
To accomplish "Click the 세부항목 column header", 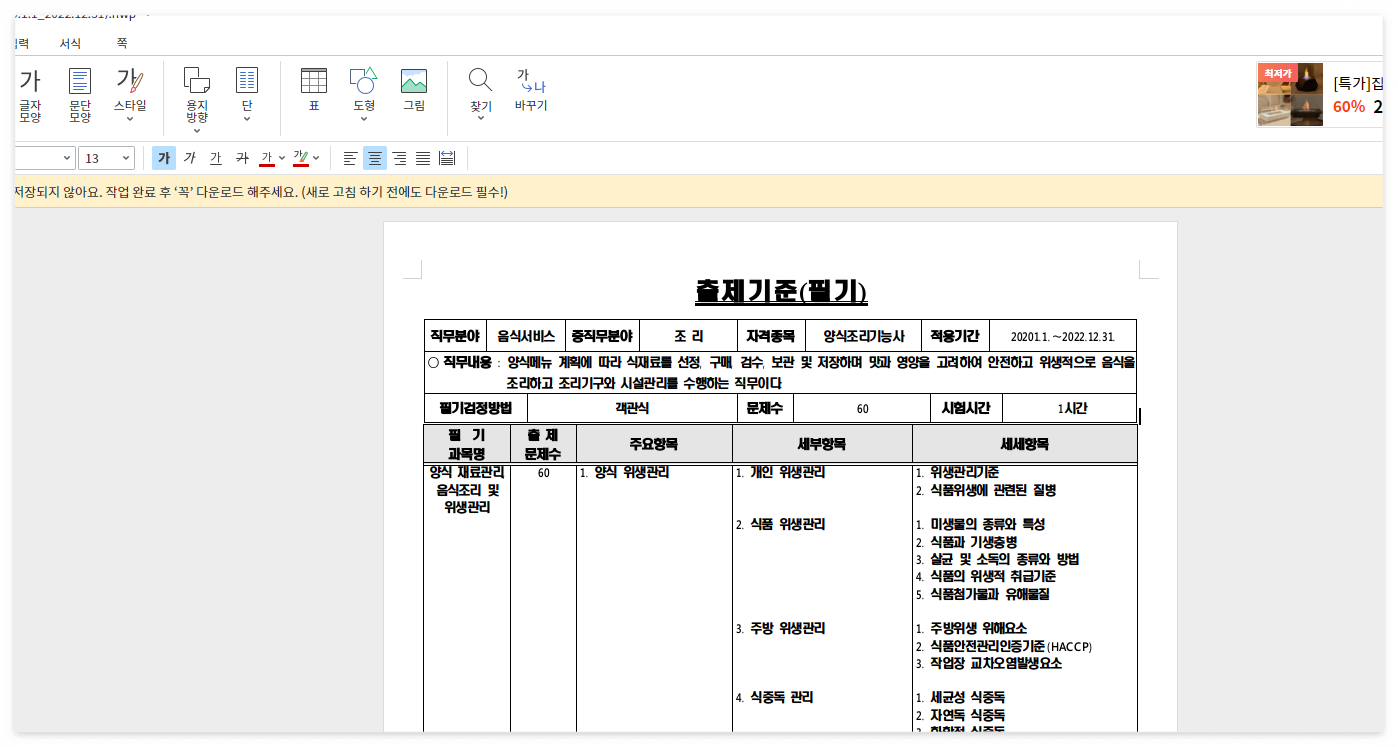I will click(822, 444).
